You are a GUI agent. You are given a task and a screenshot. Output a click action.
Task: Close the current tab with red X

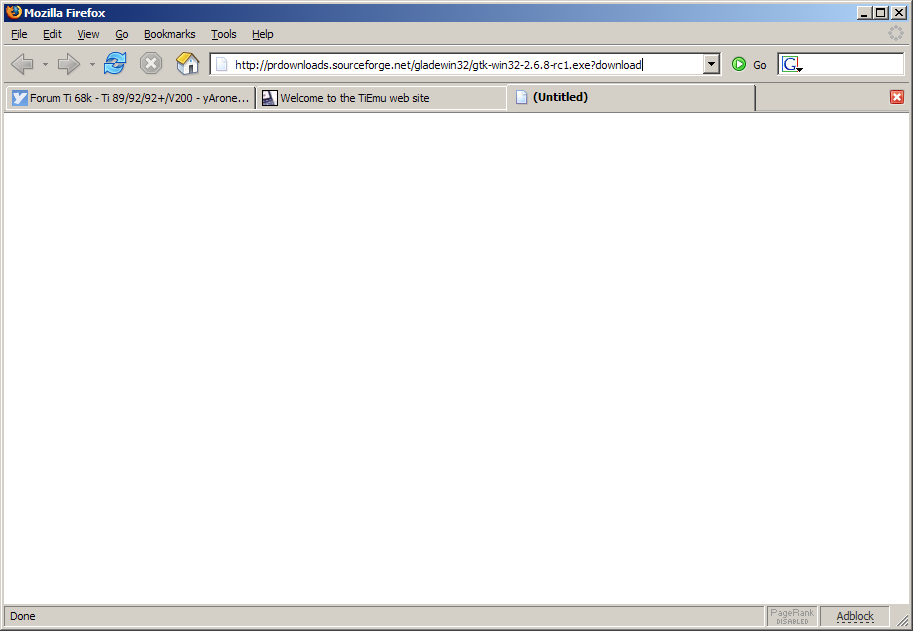pos(897,97)
